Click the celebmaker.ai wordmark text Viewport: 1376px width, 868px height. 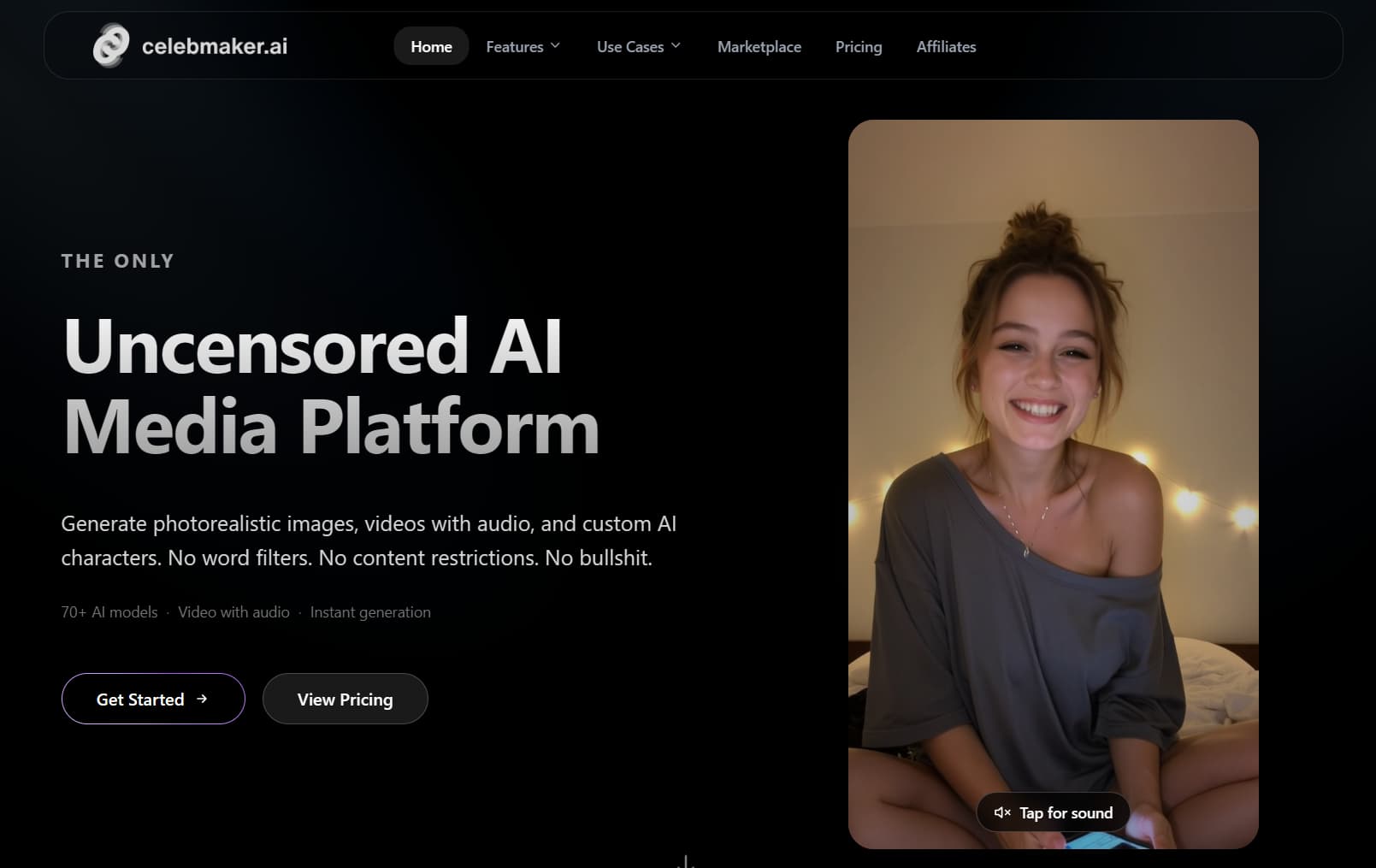pyautogui.click(x=214, y=46)
